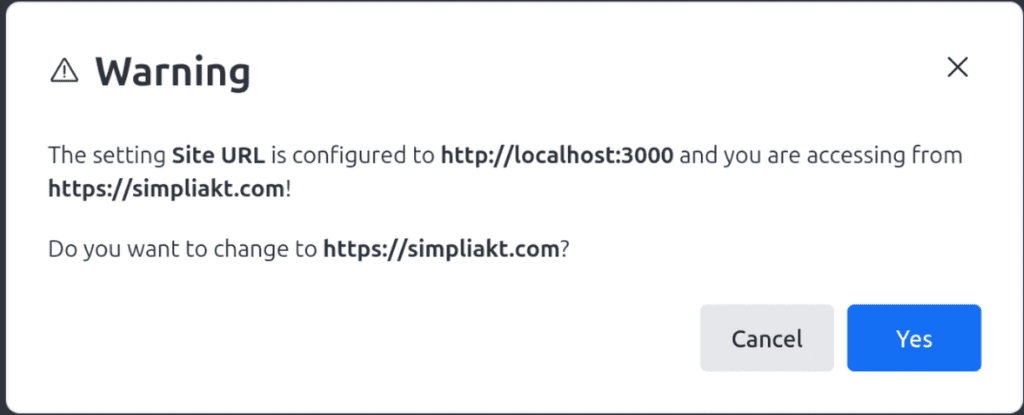Confirm the URL change with Yes

tap(914, 338)
